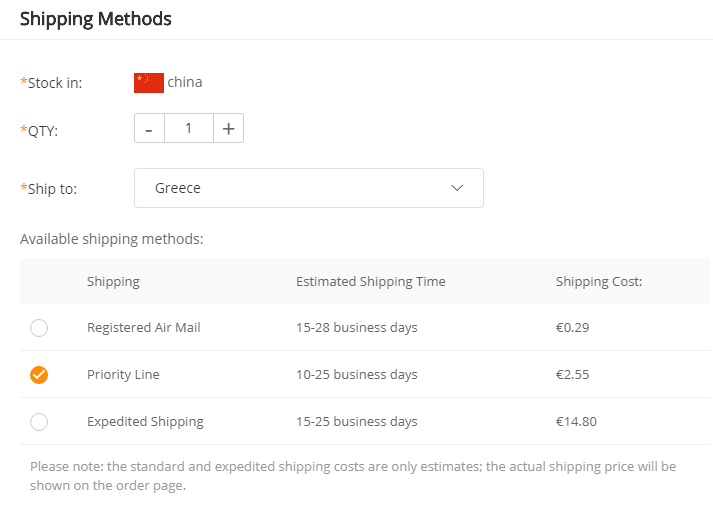Click the €2.55 shipping cost
The width and height of the screenshot is (713, 508).
click(x=572, y=375)
